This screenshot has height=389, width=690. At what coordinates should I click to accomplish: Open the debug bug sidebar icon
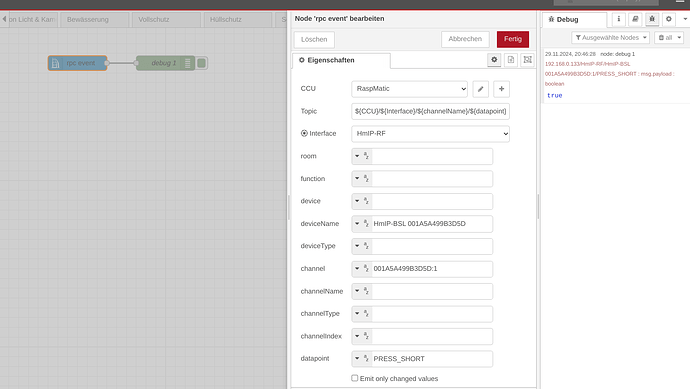tap(652, 19)
